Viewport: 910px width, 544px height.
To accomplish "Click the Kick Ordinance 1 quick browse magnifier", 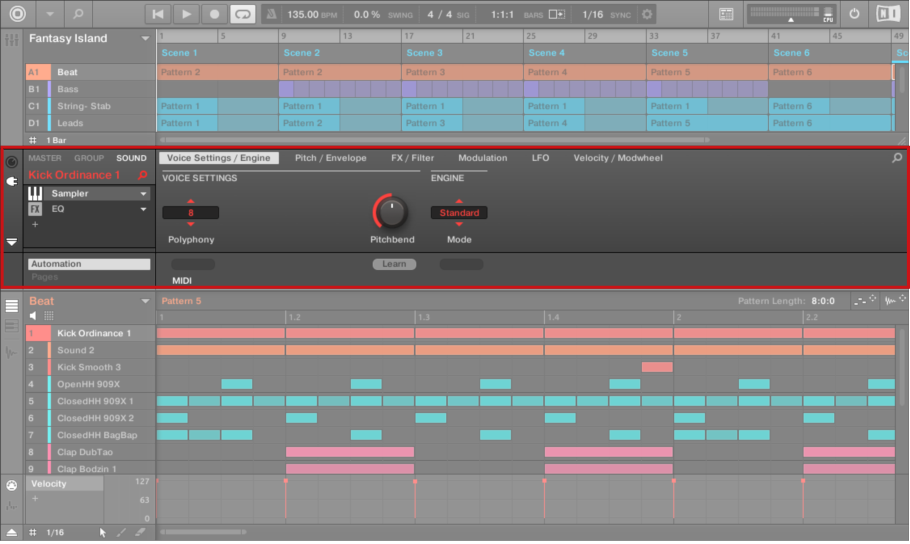I will [x=142, y=175].
